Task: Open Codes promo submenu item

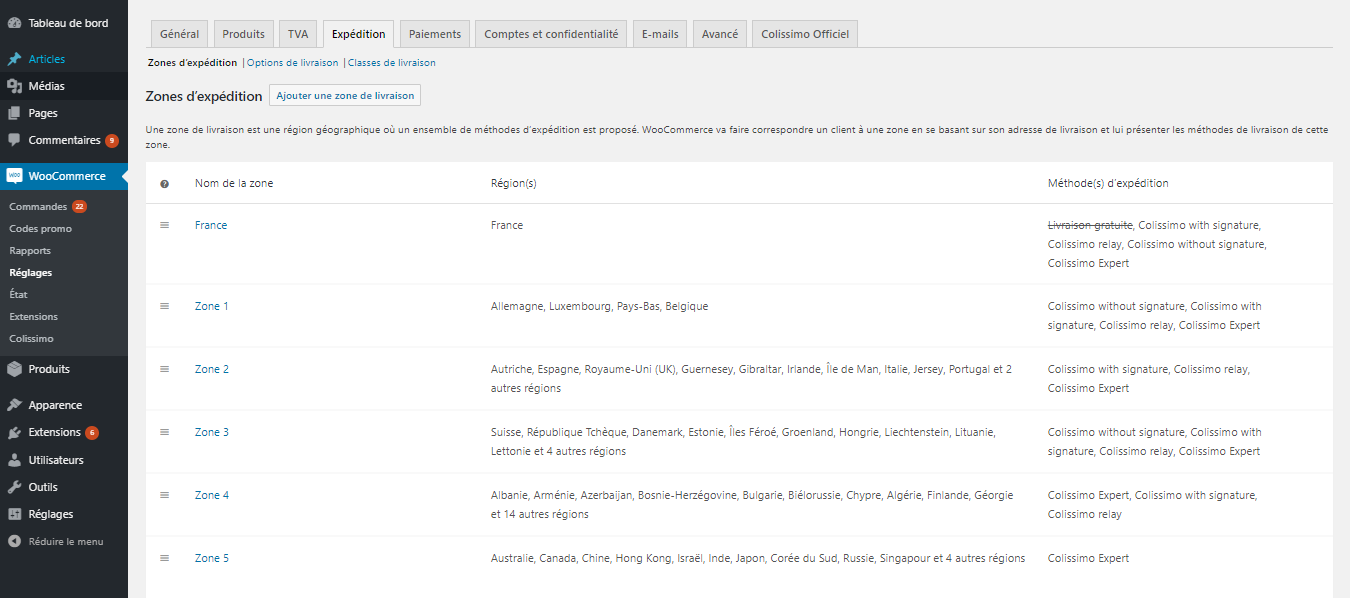Action: pos(40,229)
